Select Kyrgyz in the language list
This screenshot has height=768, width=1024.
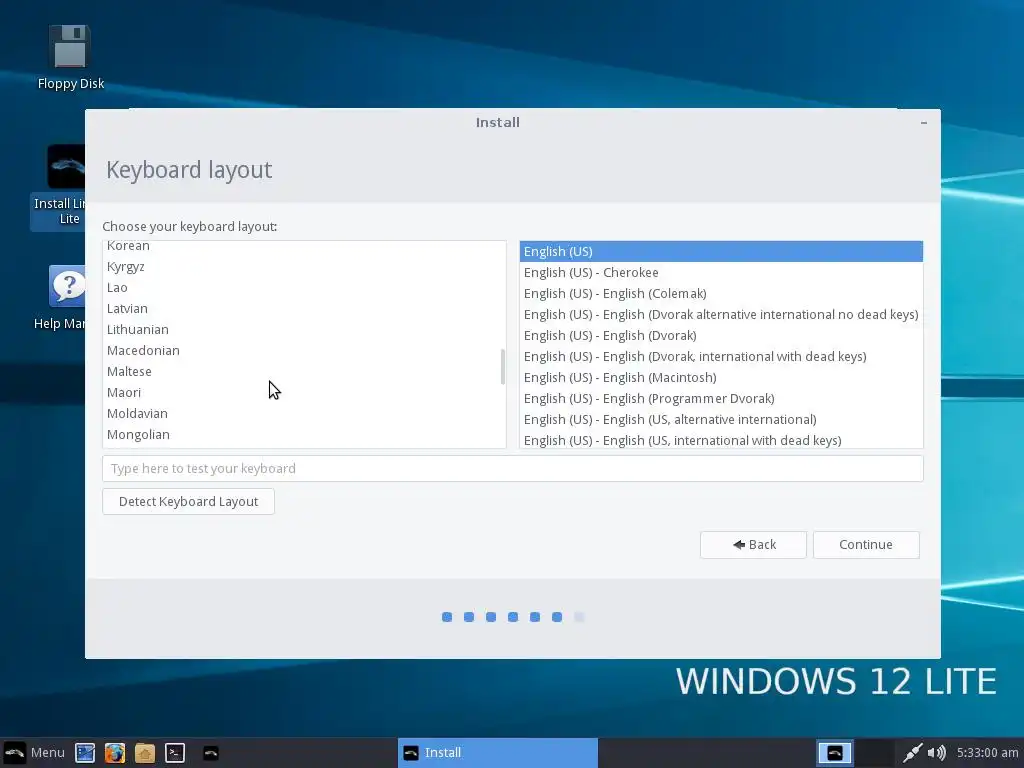click(304, 266)
